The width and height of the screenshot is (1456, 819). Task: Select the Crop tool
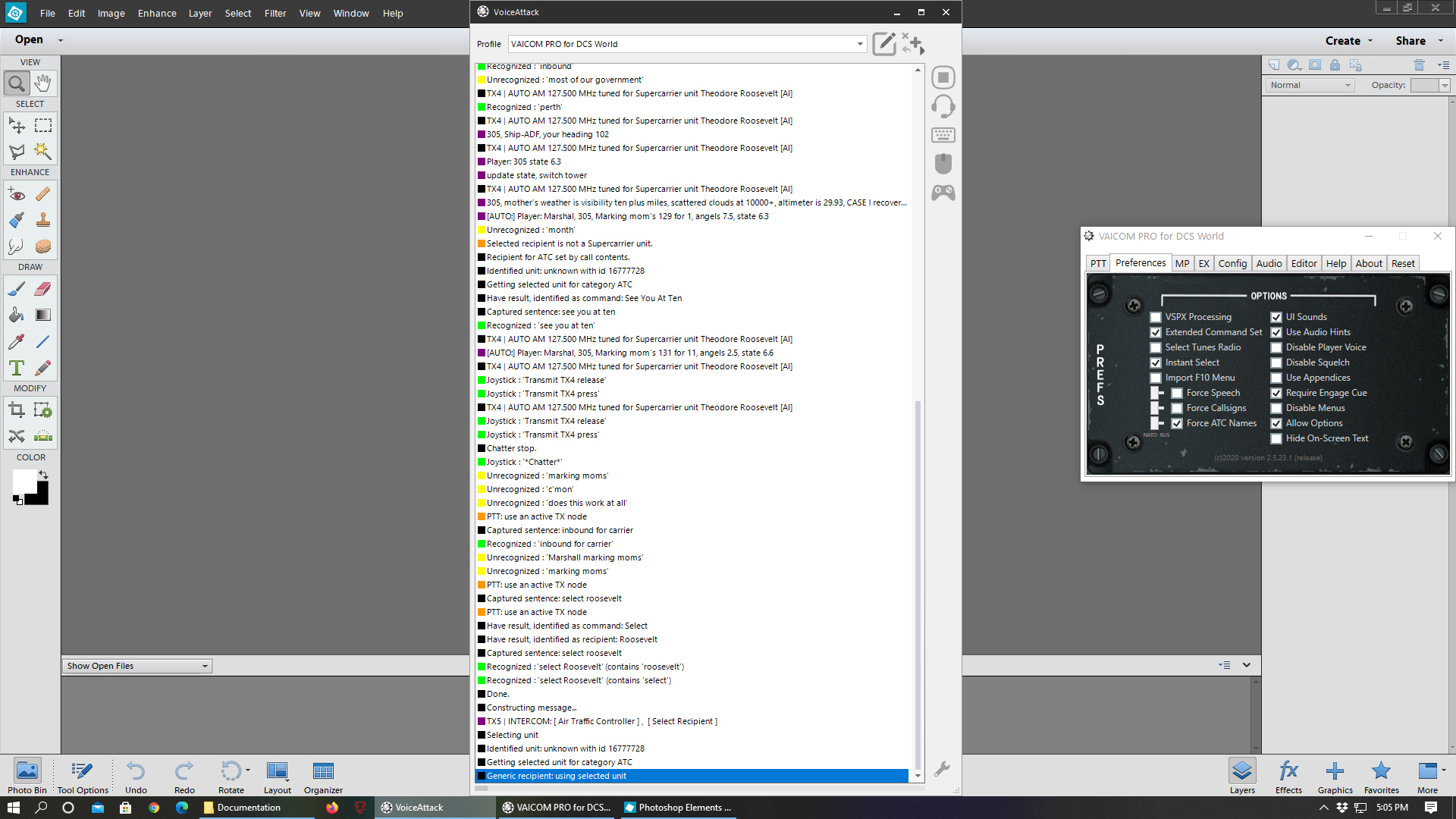tap(17, 410)
